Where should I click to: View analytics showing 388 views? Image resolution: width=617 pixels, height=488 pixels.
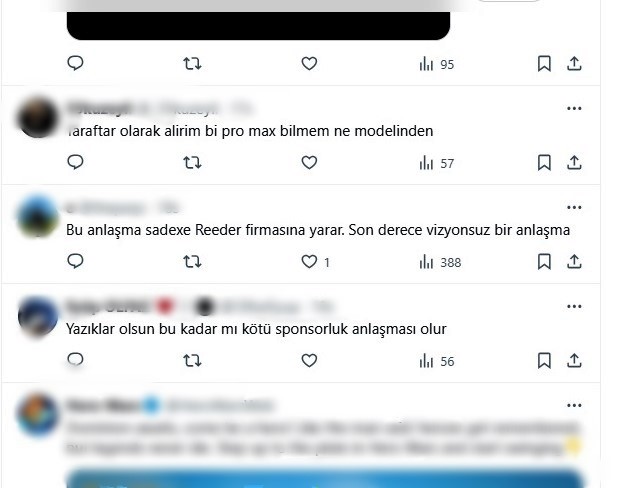440,262
